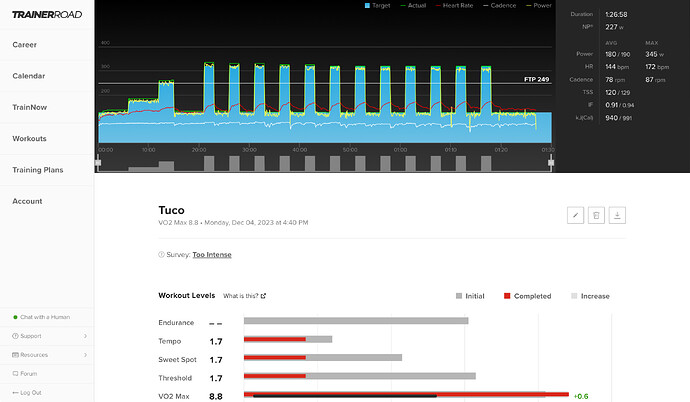Open the Too Intense survey response

(x=212, y=255)
